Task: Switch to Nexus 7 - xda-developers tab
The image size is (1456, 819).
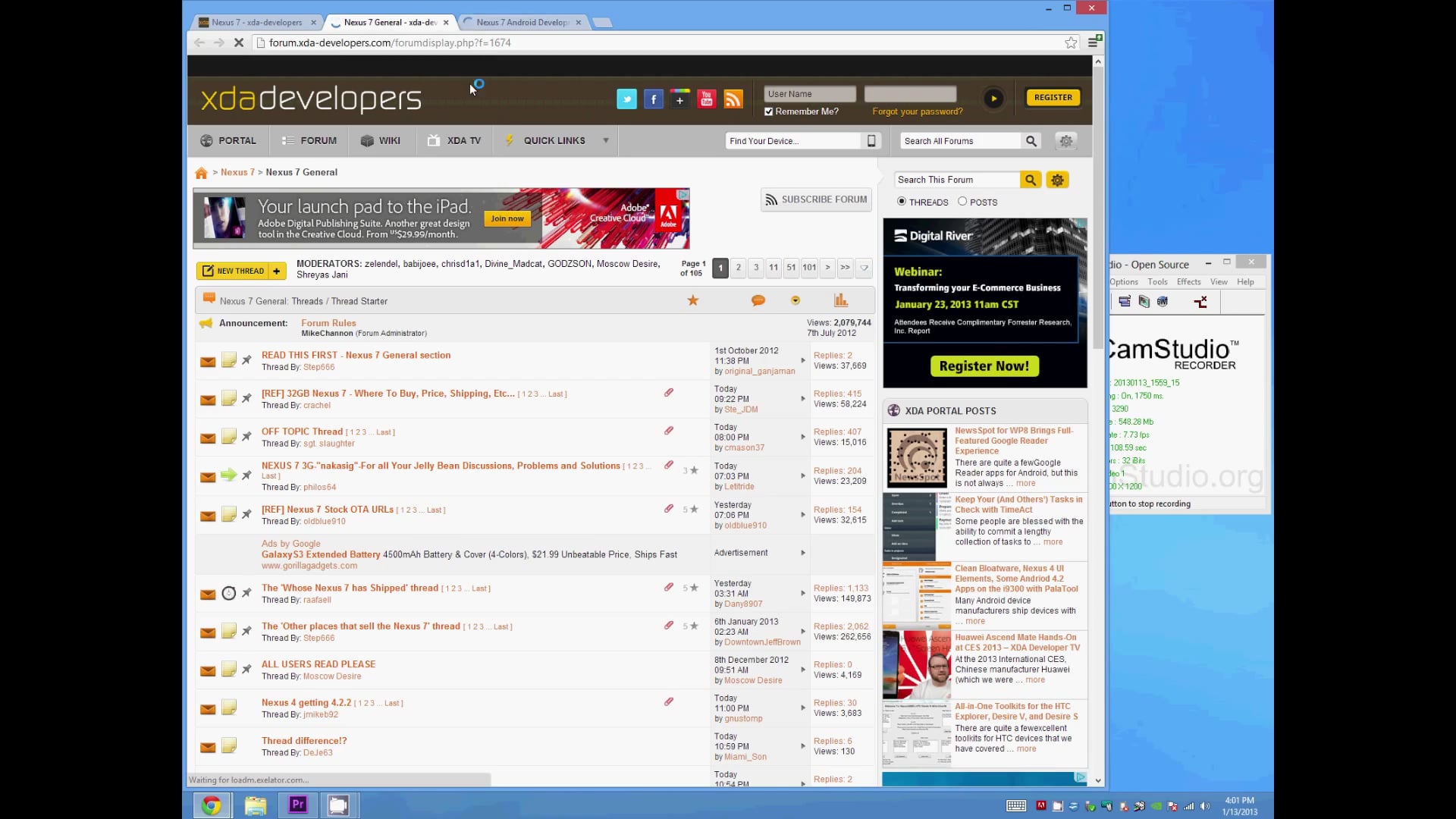Action: point(256,22)
